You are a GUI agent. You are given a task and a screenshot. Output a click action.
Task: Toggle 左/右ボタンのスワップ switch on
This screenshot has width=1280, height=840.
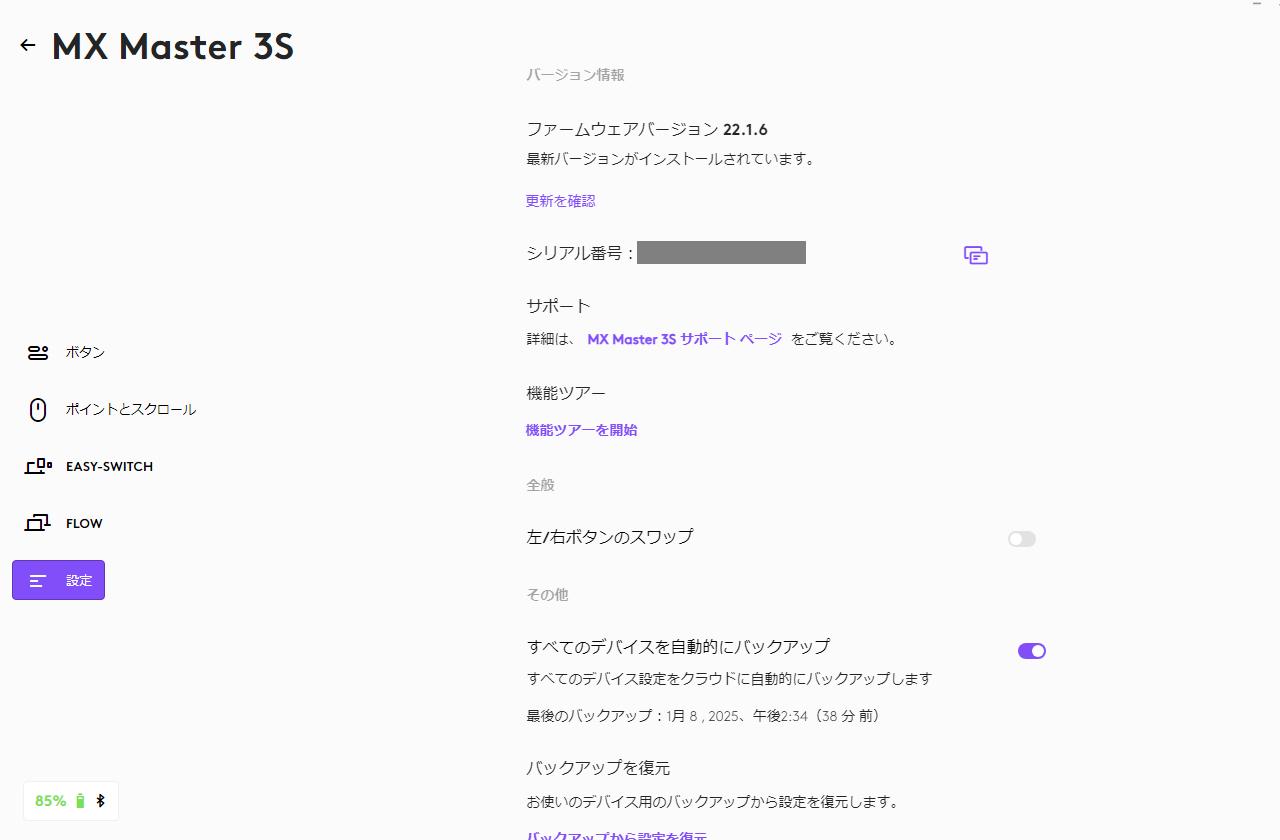point(1021,539)
